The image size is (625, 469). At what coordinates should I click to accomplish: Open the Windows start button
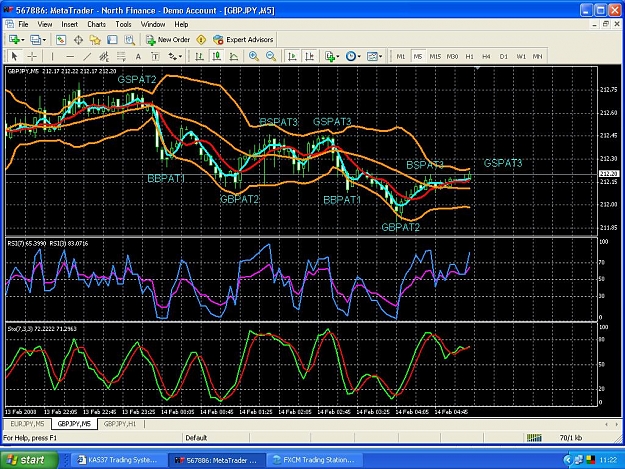pos(29,460)
